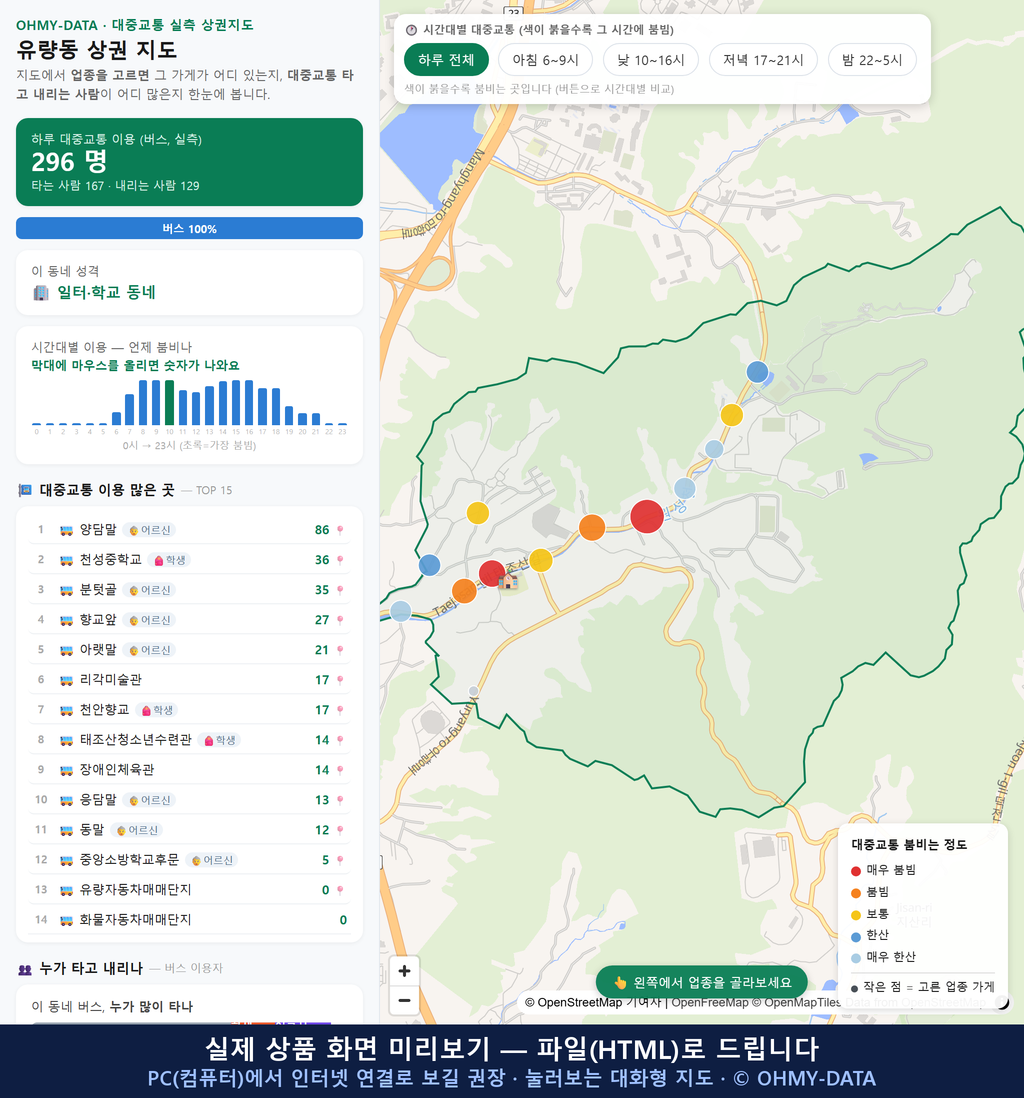Click the 대중교통 이용 많은 곳 heading

(x=106, y=490)
